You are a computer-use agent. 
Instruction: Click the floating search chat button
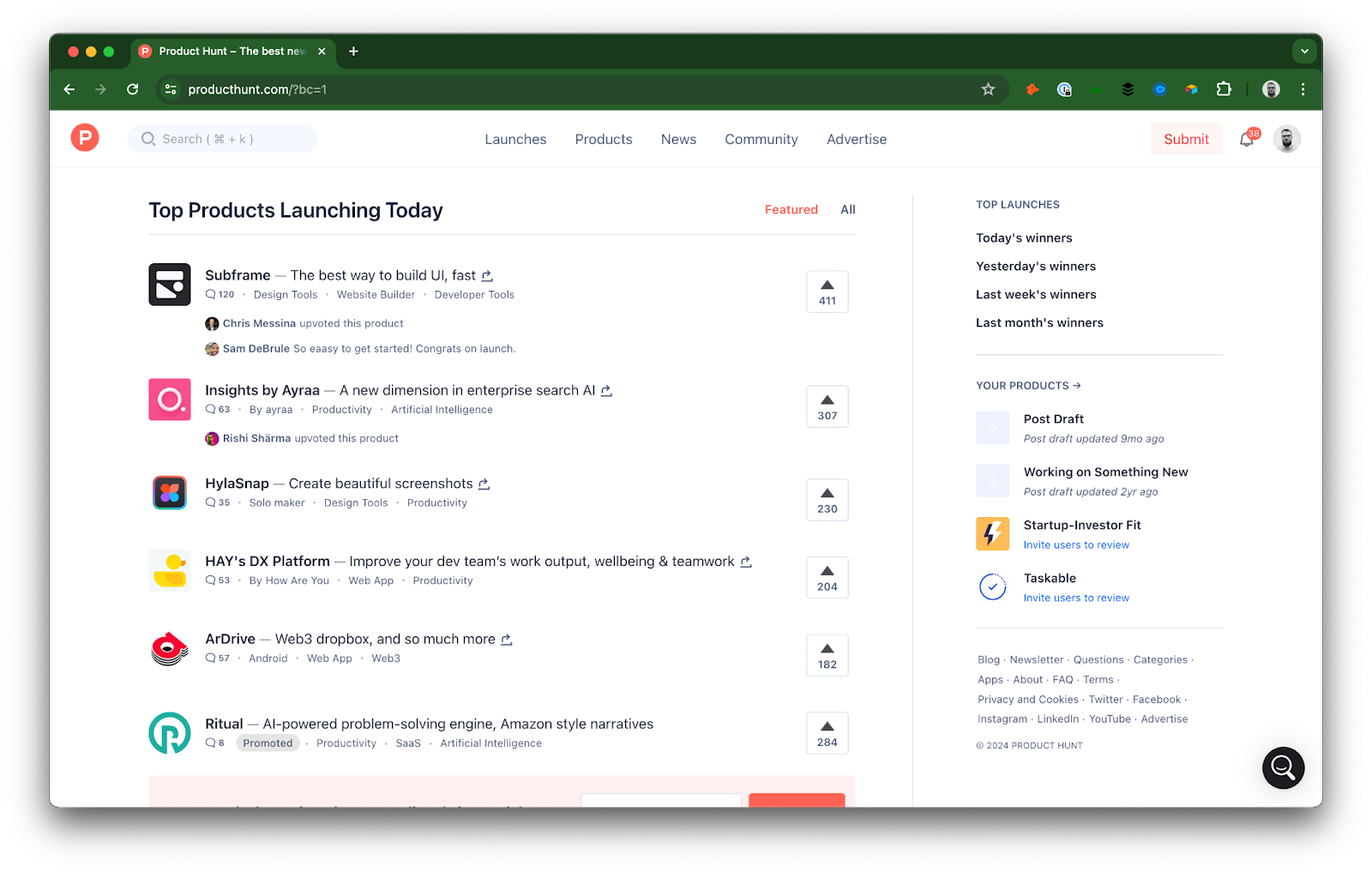coord(1283,767)
